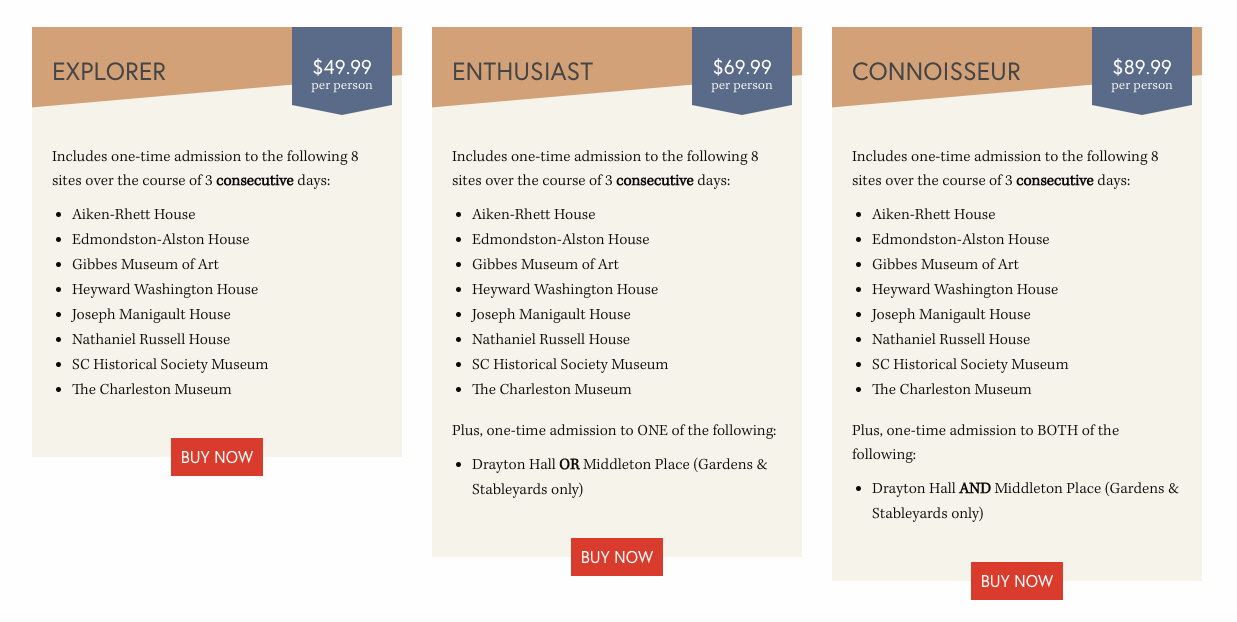Screen dimensions: 1237x622
Task: Click the $89.99 per person price badge
Action: click(1142, 71)
